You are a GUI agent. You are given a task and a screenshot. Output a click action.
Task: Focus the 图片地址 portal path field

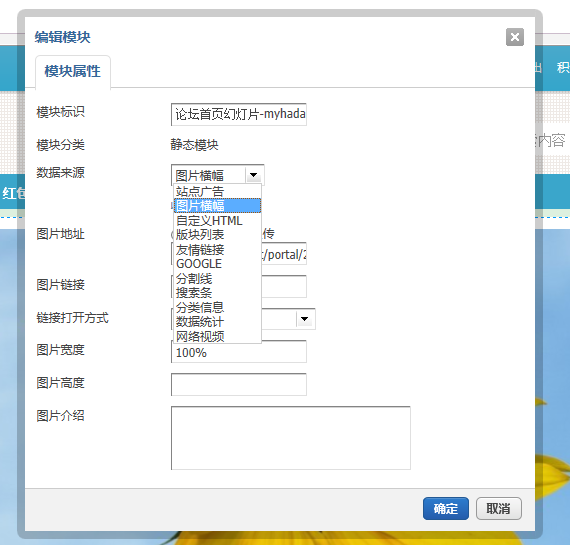click(x=284, y=254)
